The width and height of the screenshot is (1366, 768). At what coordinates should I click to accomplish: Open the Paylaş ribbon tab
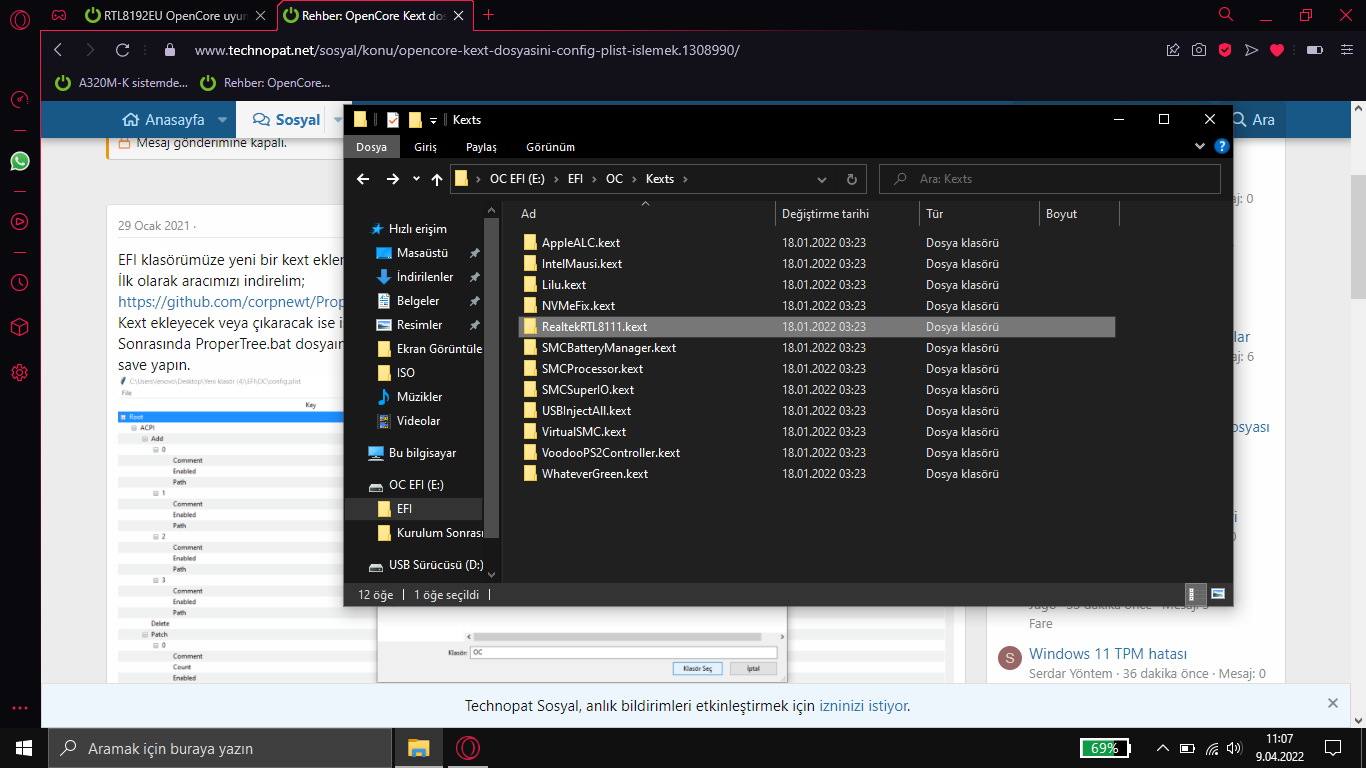click(x=481, y=147)
